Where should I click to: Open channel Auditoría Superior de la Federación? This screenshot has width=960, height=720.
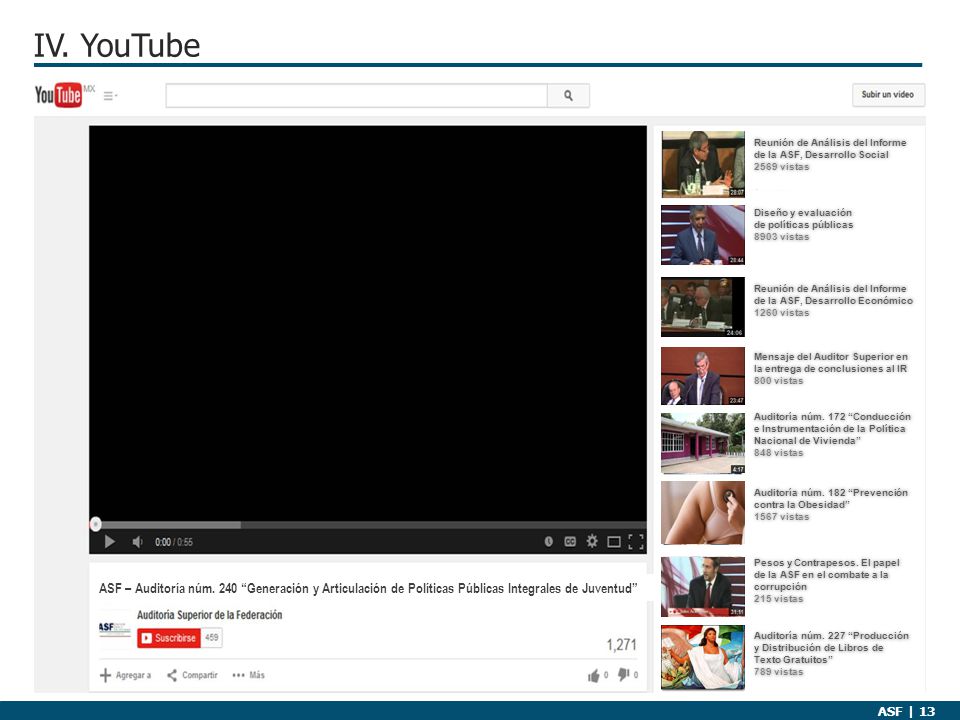tap(209, 615)
